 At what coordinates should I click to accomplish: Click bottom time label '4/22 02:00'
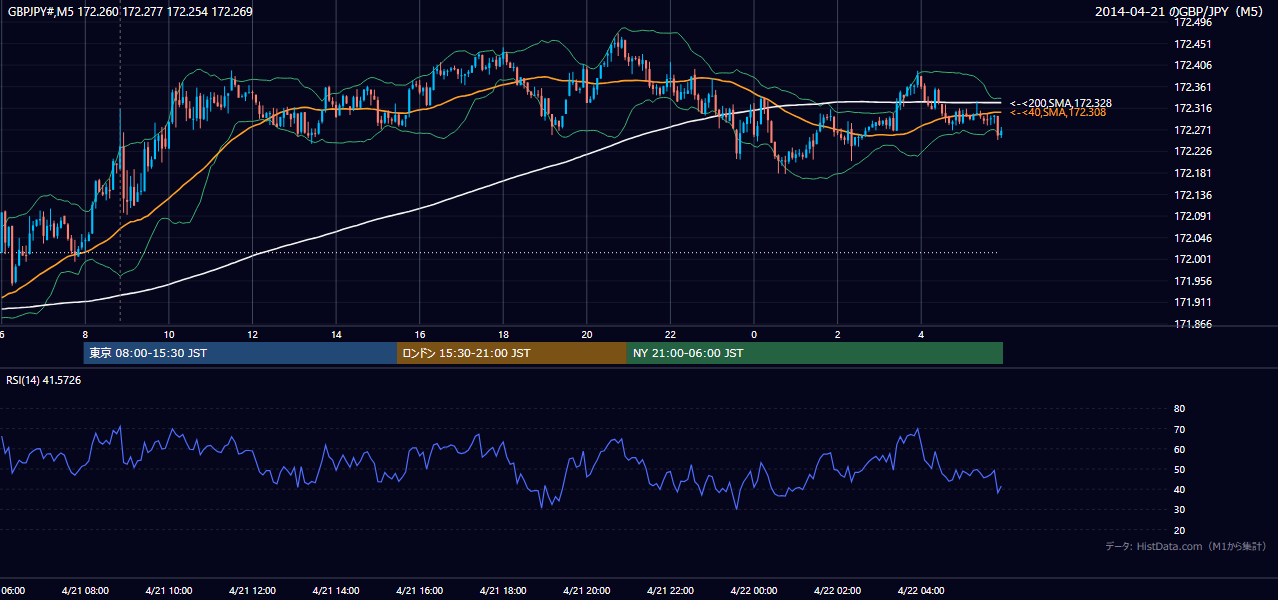click(837, 591)
